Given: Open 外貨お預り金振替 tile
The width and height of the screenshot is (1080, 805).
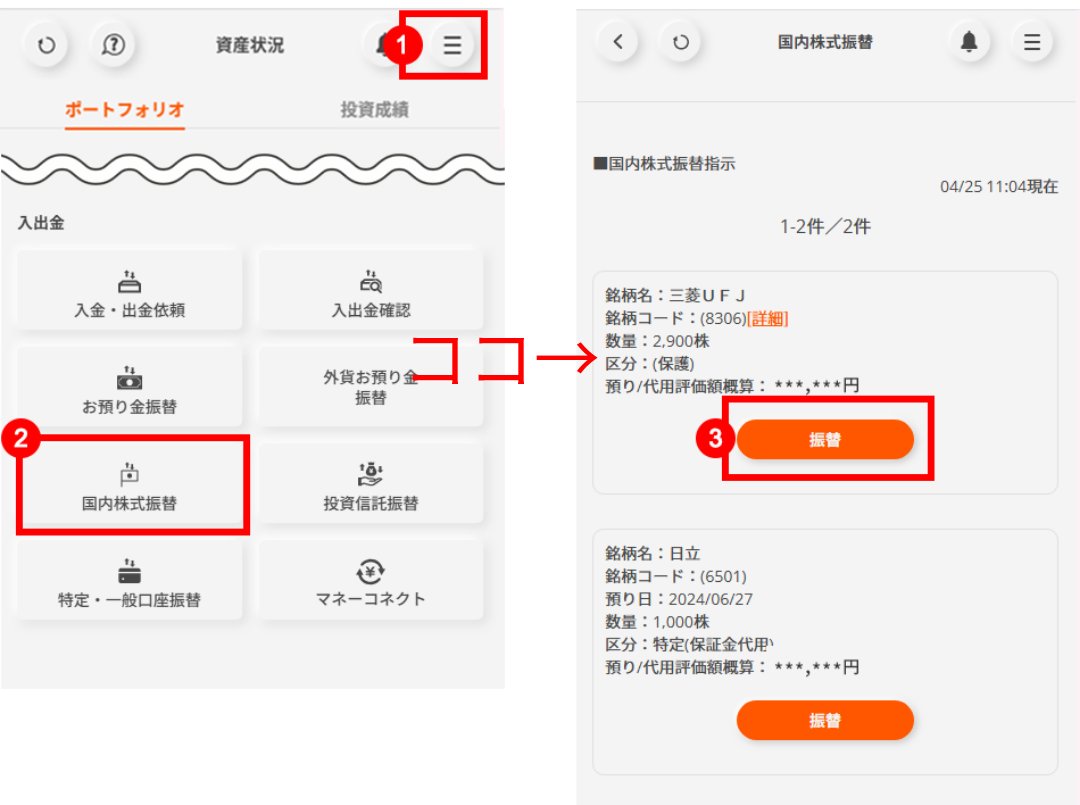Looking at the screenshot, I should point(371,387).
